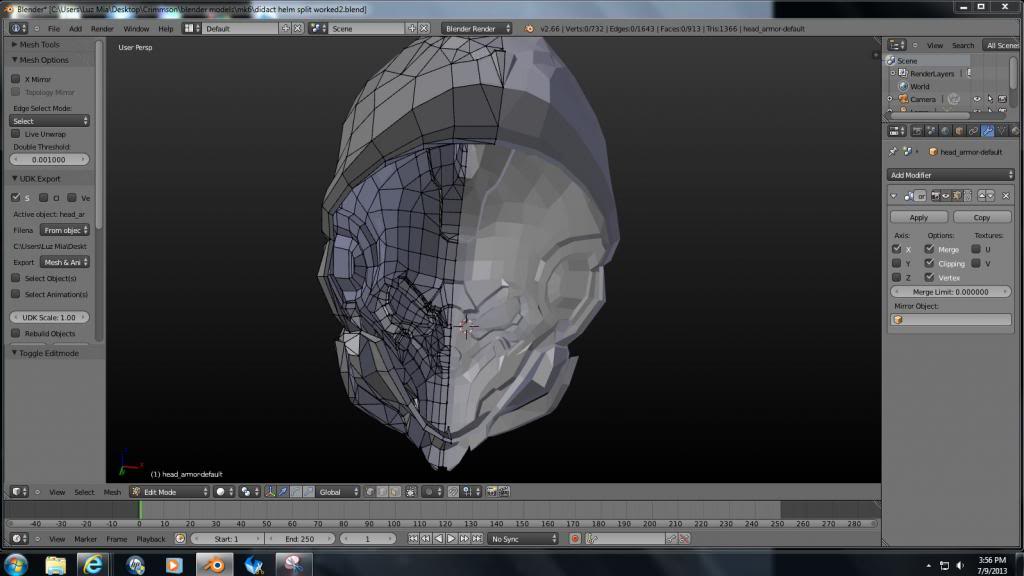Screen dimensions: 1024x576
Task: Open the Add Modifier dropdown
Action: pyautogui.click(x=951, y=175)
